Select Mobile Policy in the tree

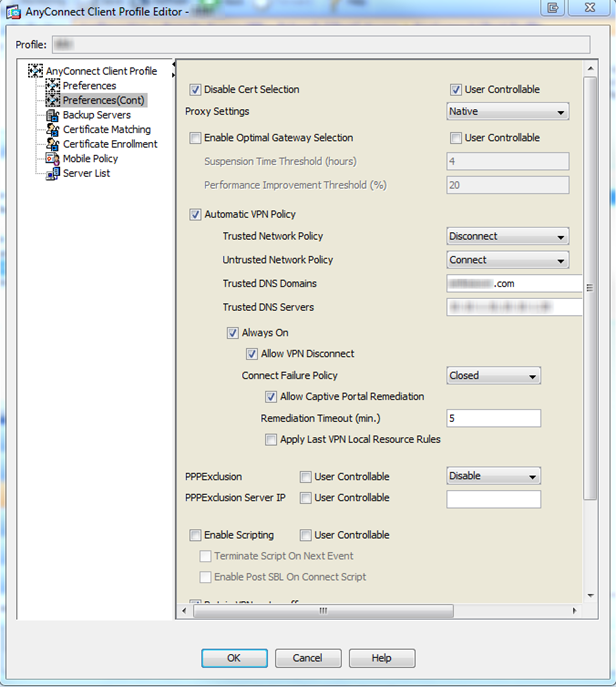(90, 158)
